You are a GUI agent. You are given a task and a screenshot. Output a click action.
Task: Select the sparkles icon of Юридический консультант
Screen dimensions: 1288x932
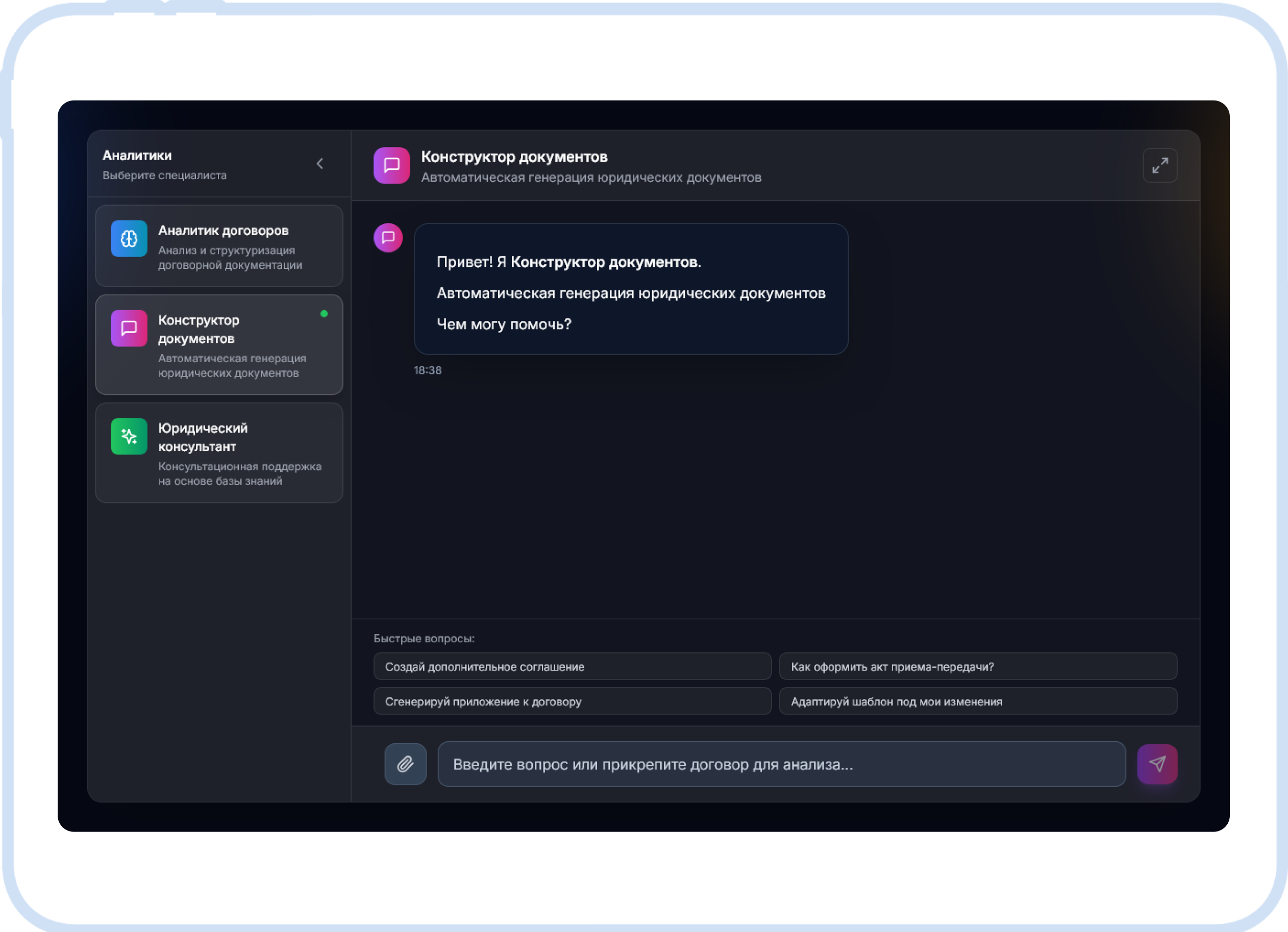click(x=129, y=436)
